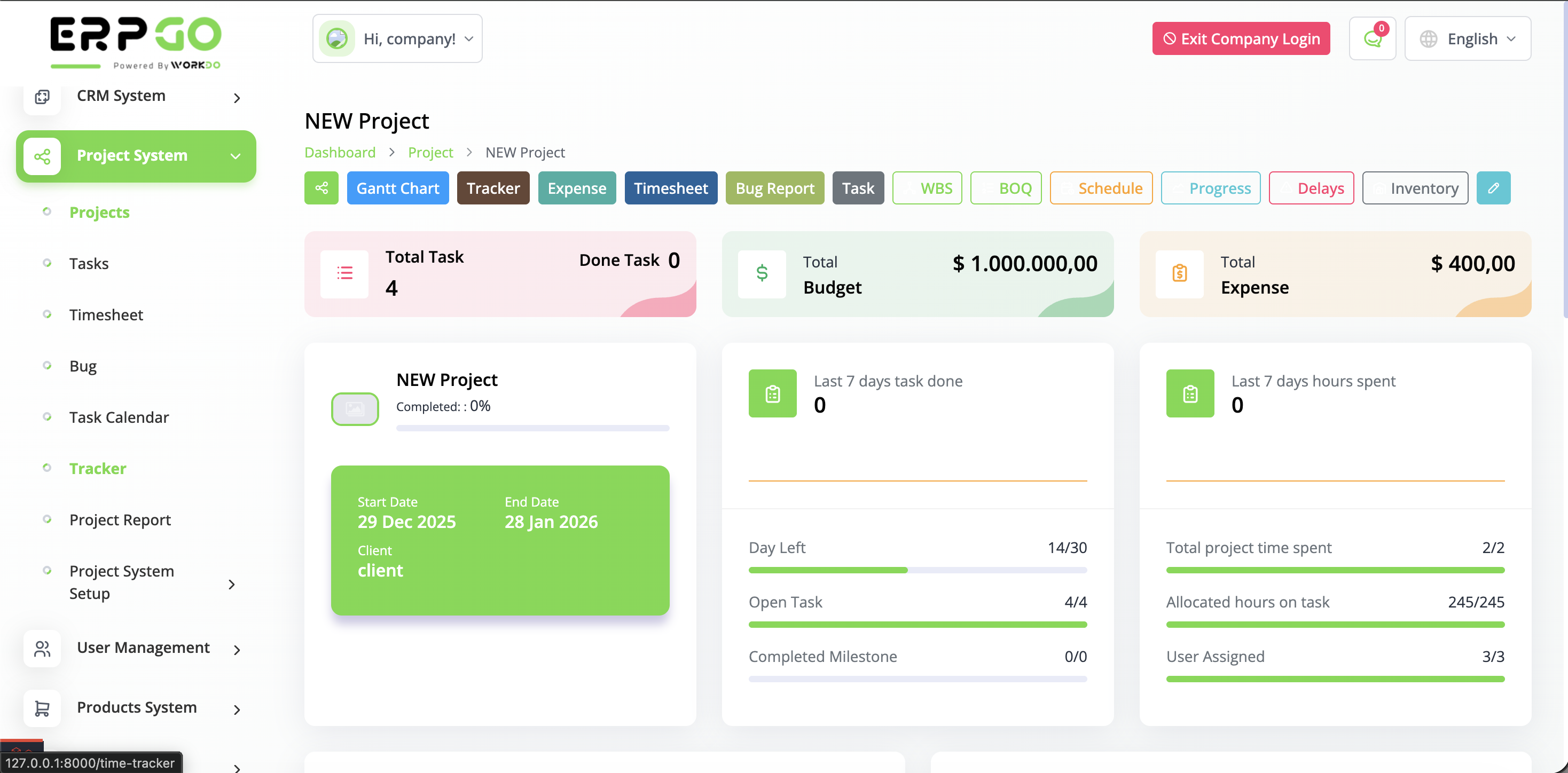Expand the CRM System menu chevron
Screen dimensions: 1568x773
(237, 98)
